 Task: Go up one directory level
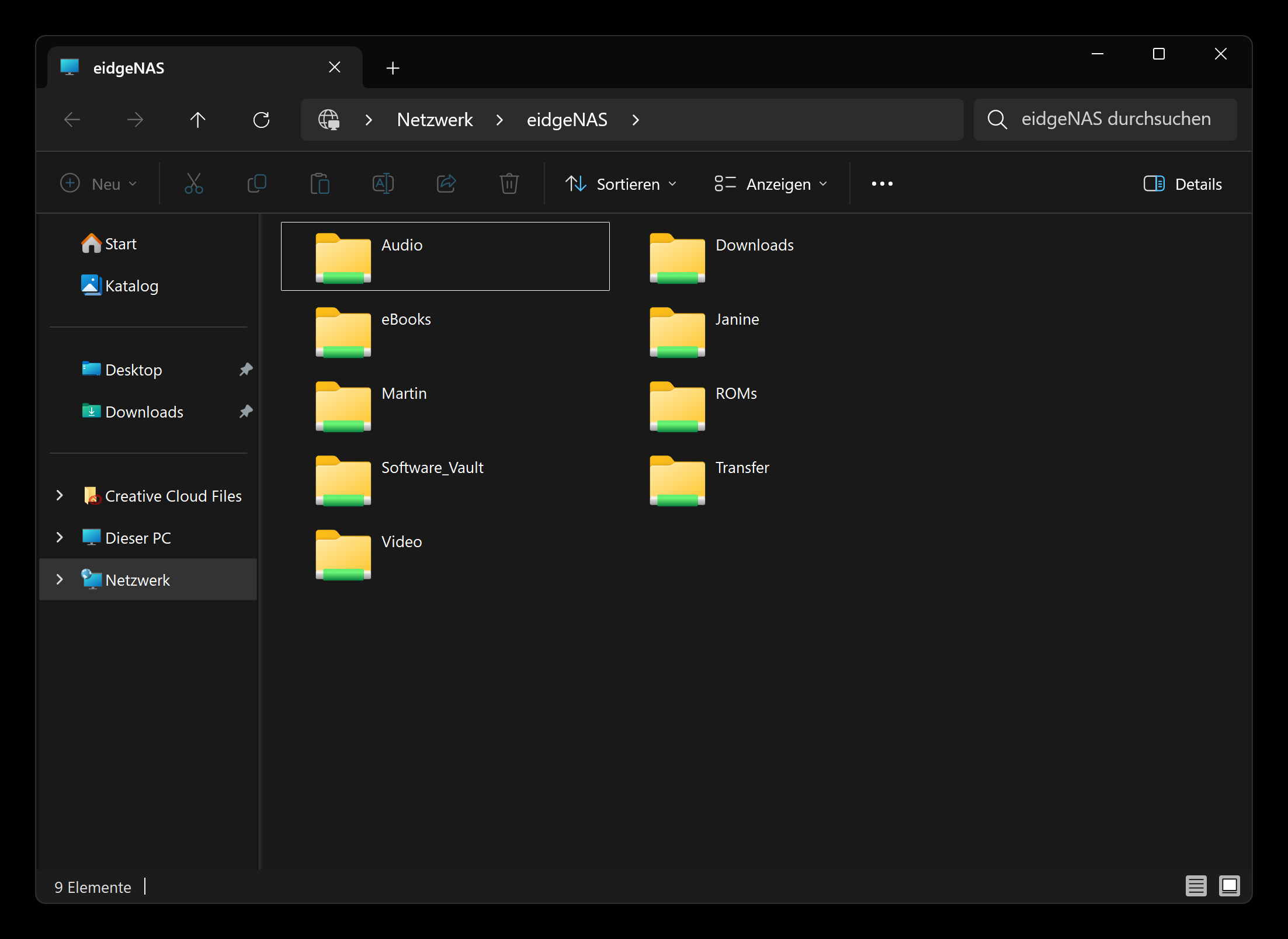198,120
